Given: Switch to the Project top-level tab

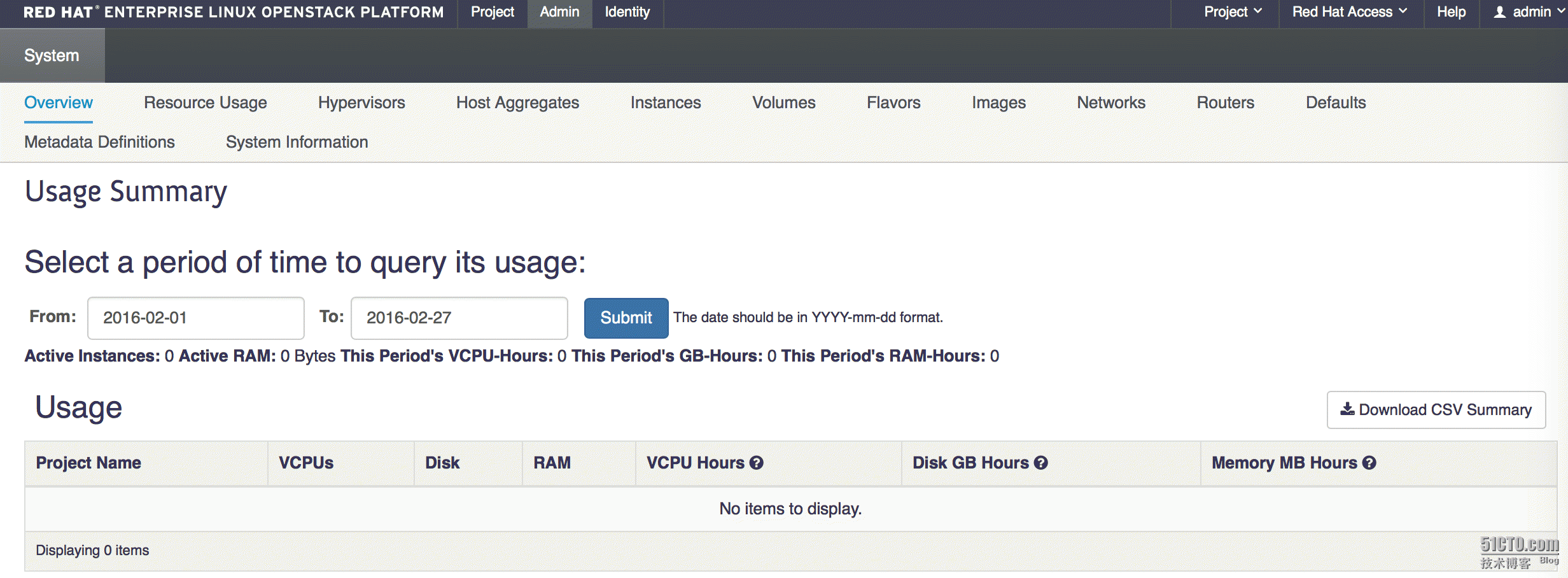Looking at the screenshot, I should (493, 12).
